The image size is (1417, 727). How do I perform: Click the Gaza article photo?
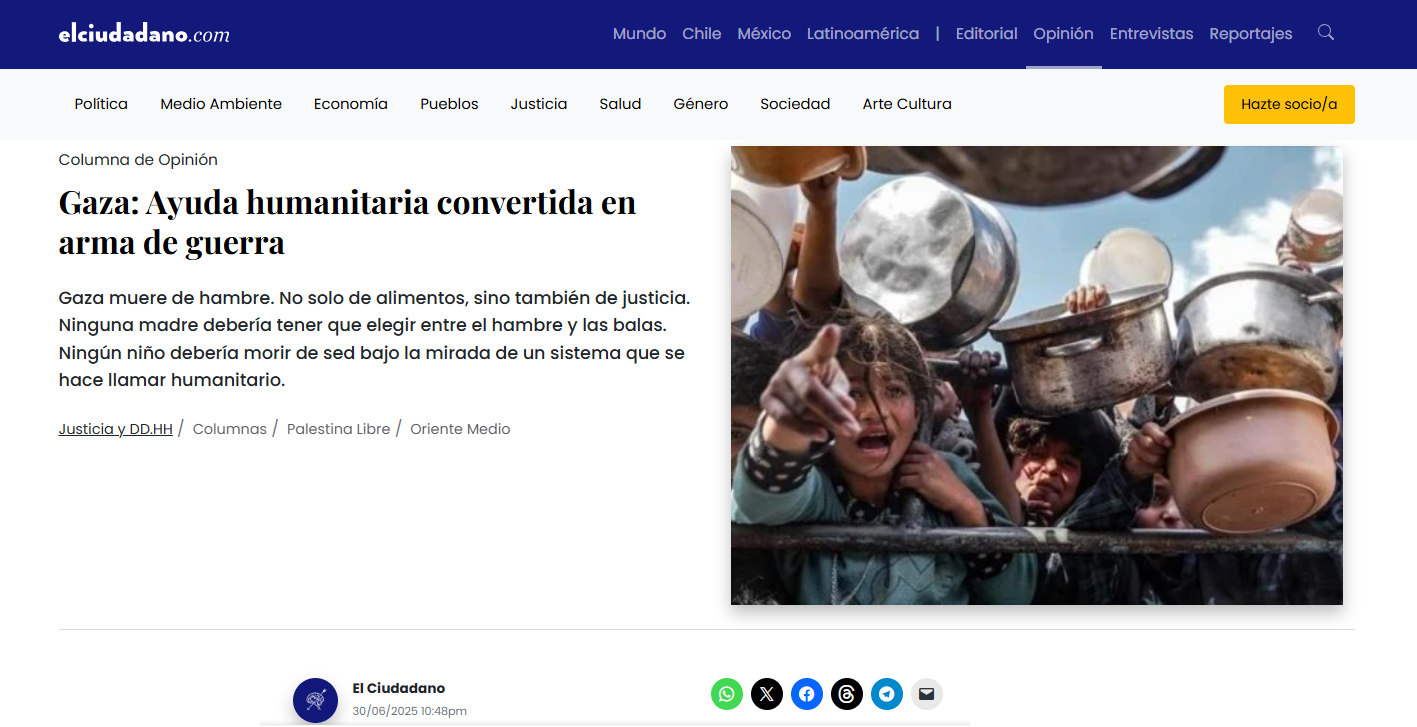pyautogui.click(x=1036, y=375)
